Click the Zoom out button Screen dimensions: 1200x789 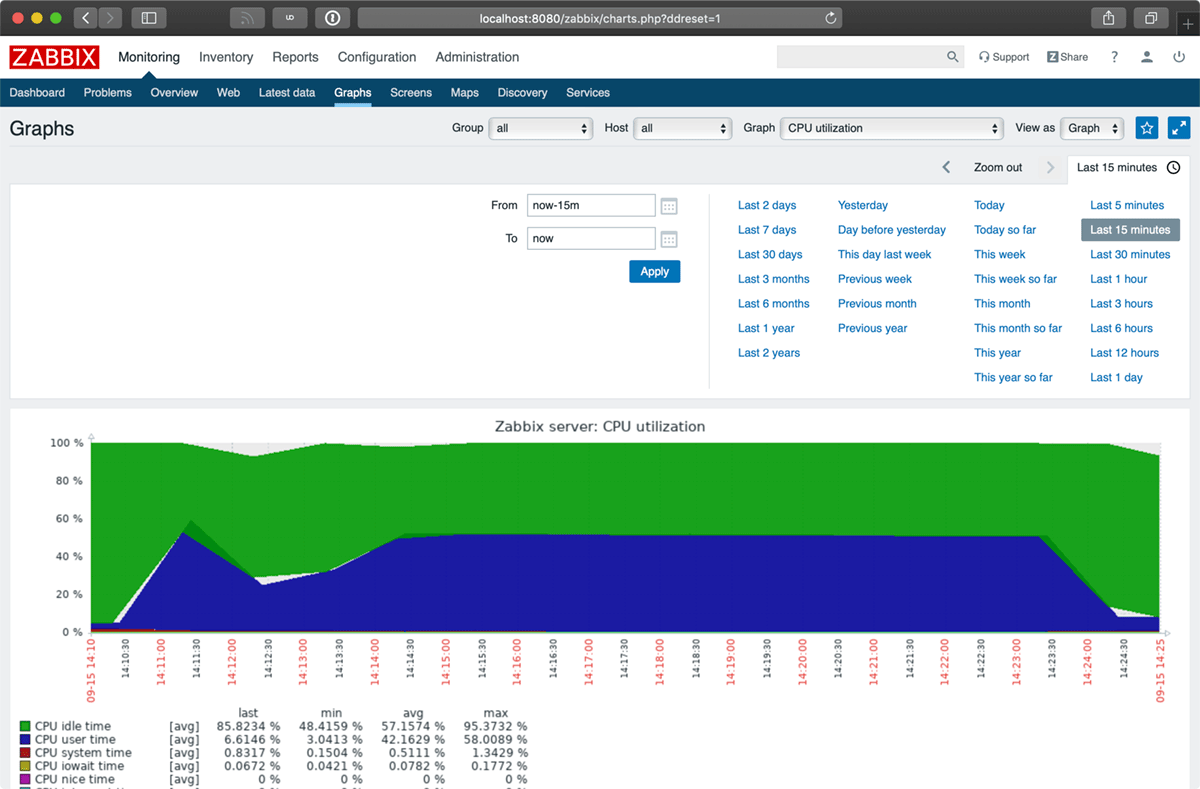click(998, 168)
